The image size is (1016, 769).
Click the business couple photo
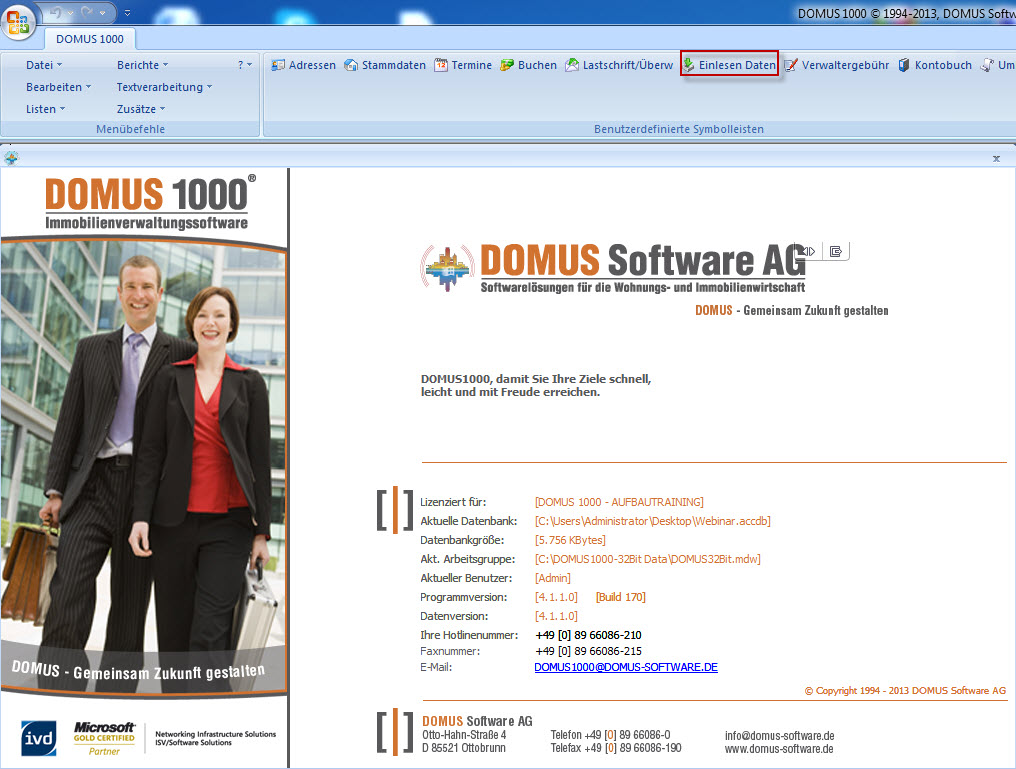pos(144,466)
